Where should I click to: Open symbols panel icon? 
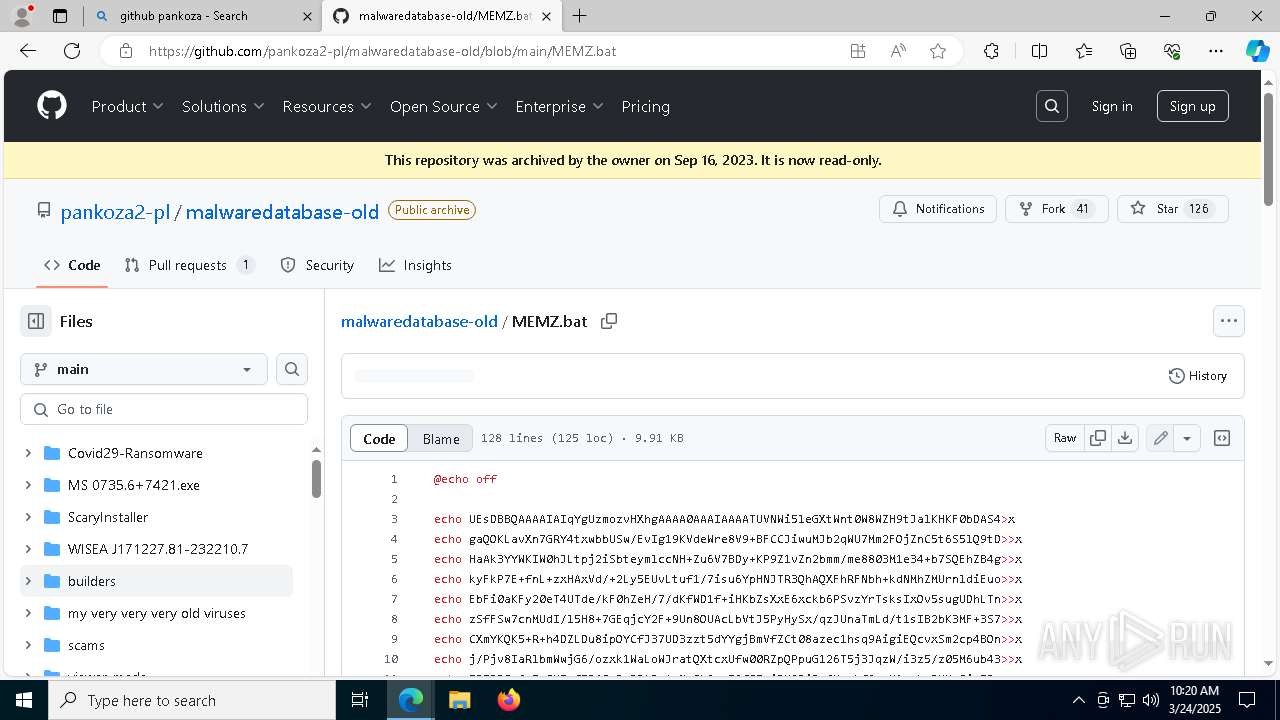(1222, 438)
